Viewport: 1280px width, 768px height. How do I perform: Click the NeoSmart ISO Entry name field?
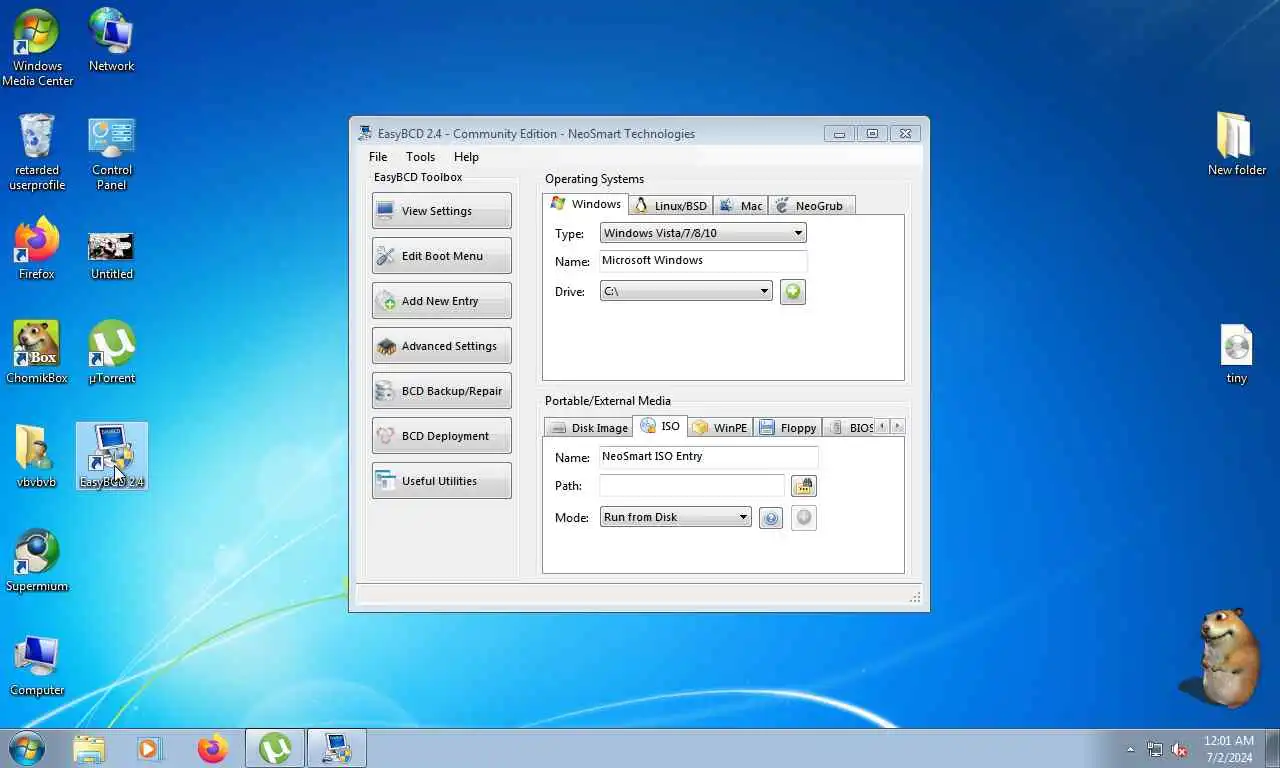pos(708,457)
